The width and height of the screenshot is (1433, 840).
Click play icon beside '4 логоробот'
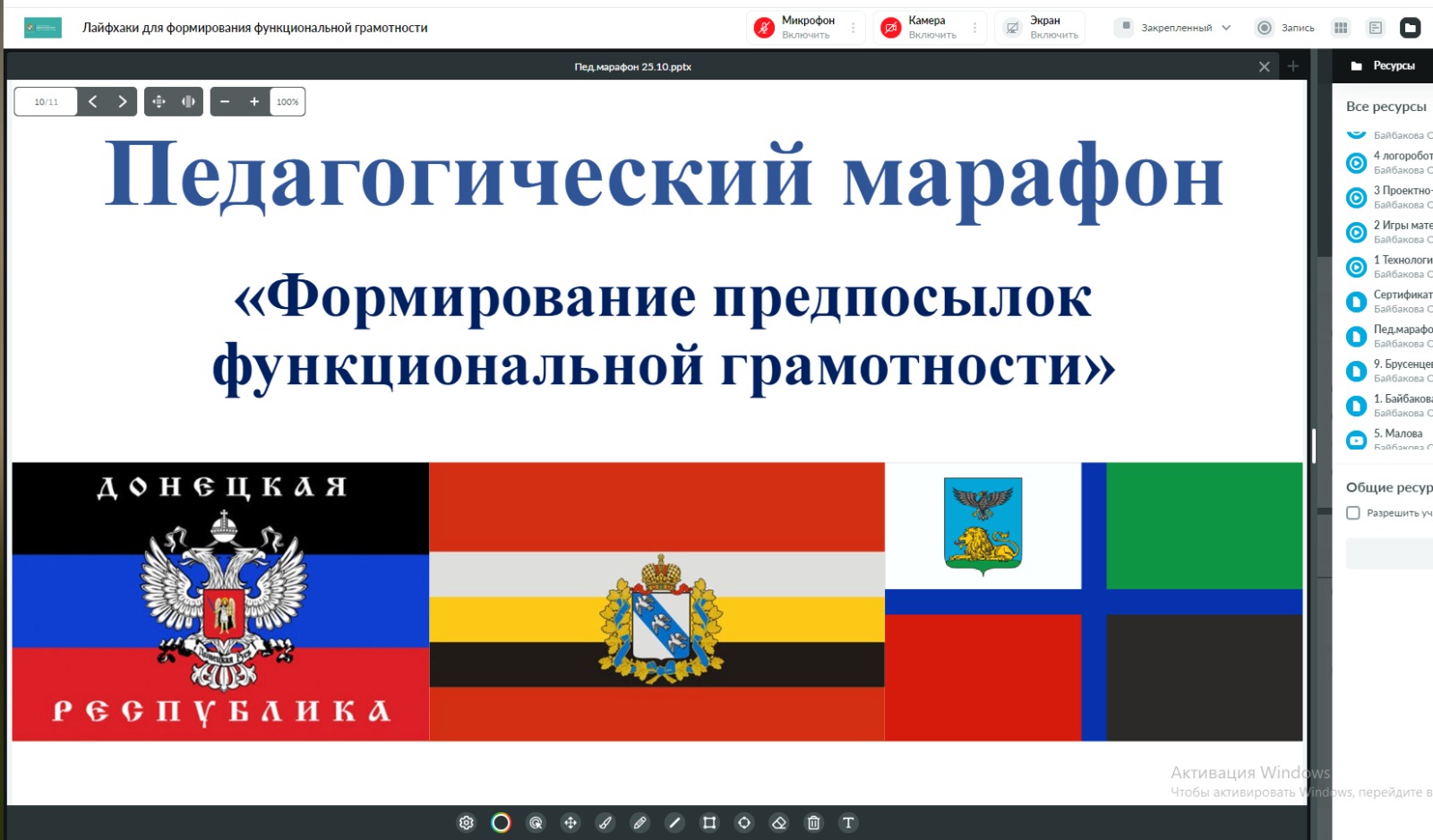1357,163
